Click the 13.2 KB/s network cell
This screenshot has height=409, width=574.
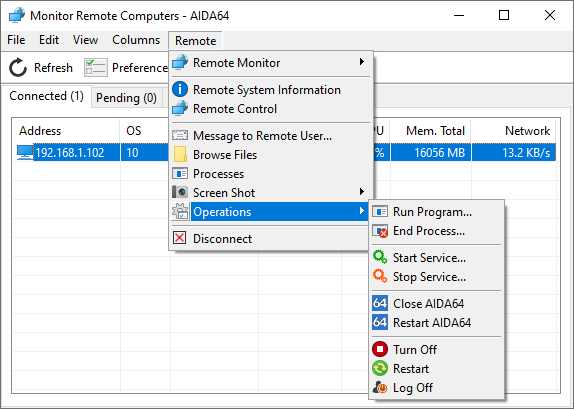514,153
